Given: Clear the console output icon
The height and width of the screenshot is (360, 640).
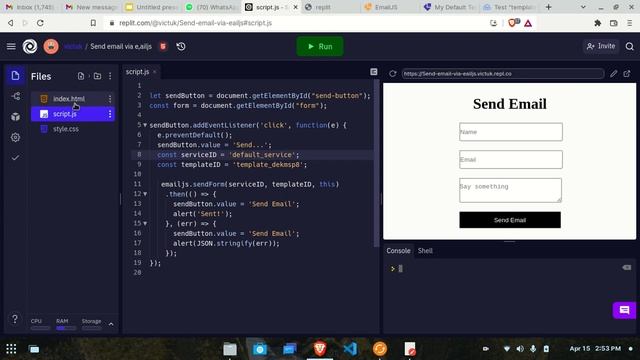Looking at the screenshot, I should point(627,268).
